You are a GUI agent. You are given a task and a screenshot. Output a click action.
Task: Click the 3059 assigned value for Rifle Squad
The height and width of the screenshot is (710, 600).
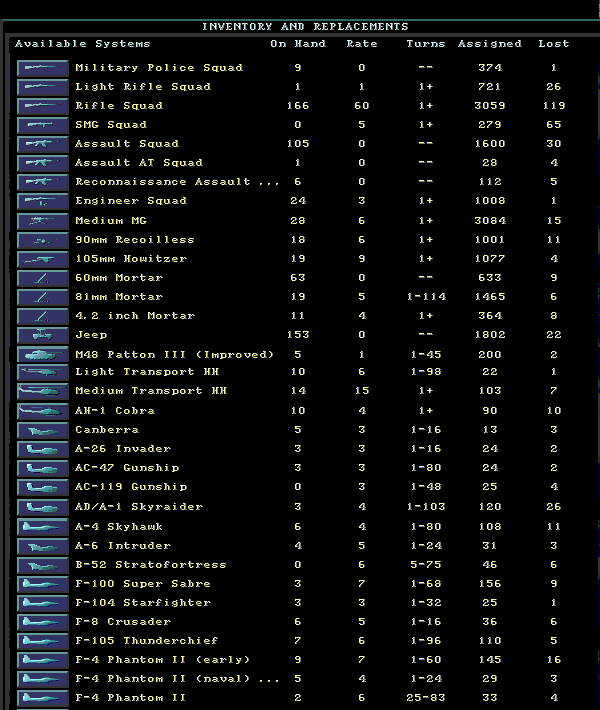click(x=490, y=106)
